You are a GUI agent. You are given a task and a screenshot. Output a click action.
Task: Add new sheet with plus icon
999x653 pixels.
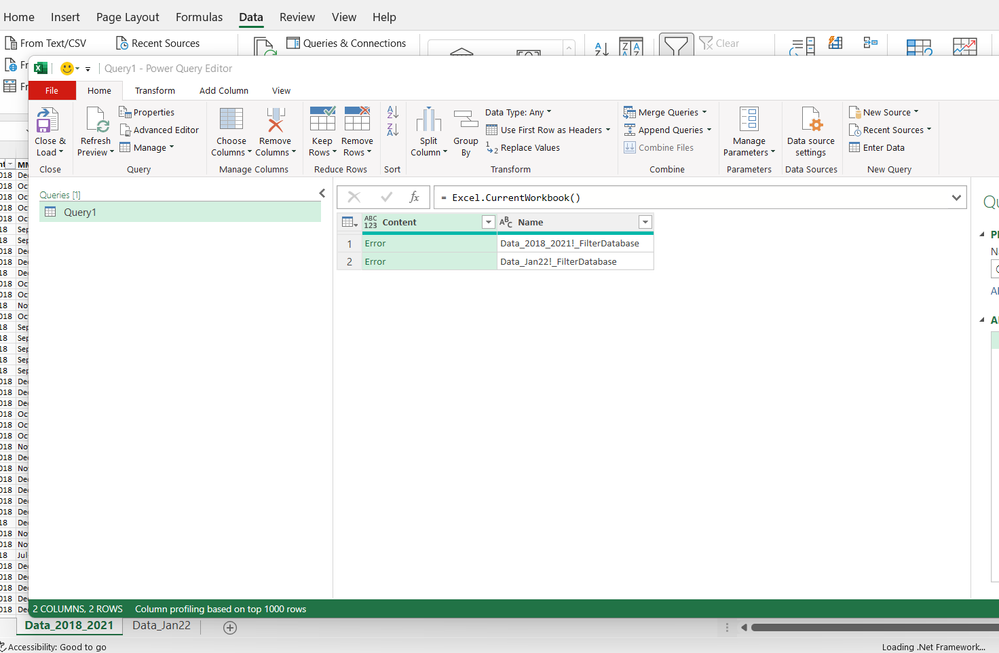coord(230,628)
